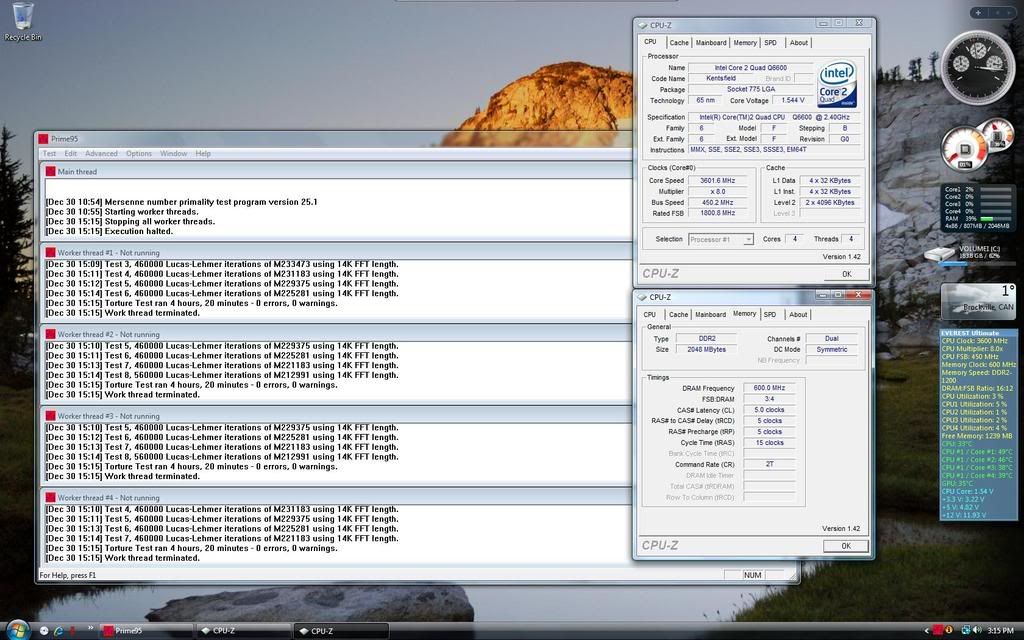The image size is (1024, 640).
Task: Select upper CPU-Z Mainboard tab
Action: point(711,42)
